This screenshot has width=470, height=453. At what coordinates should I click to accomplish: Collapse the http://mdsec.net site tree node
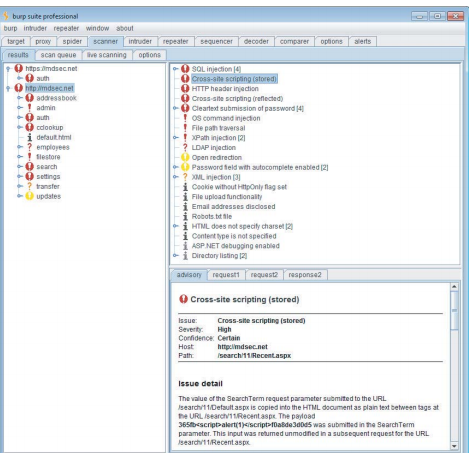tap(8, 88)
